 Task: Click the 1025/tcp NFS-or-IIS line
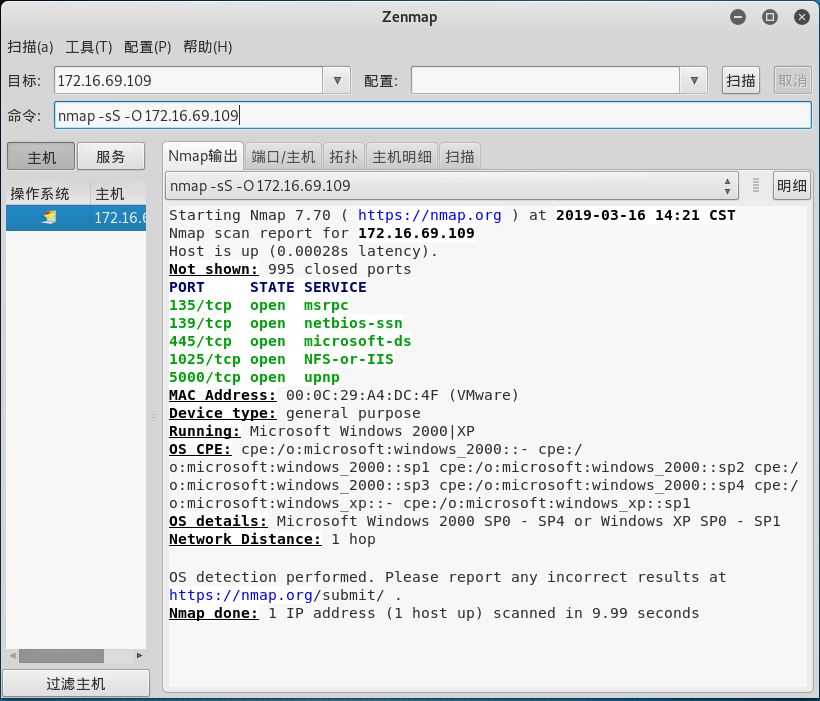click(x=281, y=359)
